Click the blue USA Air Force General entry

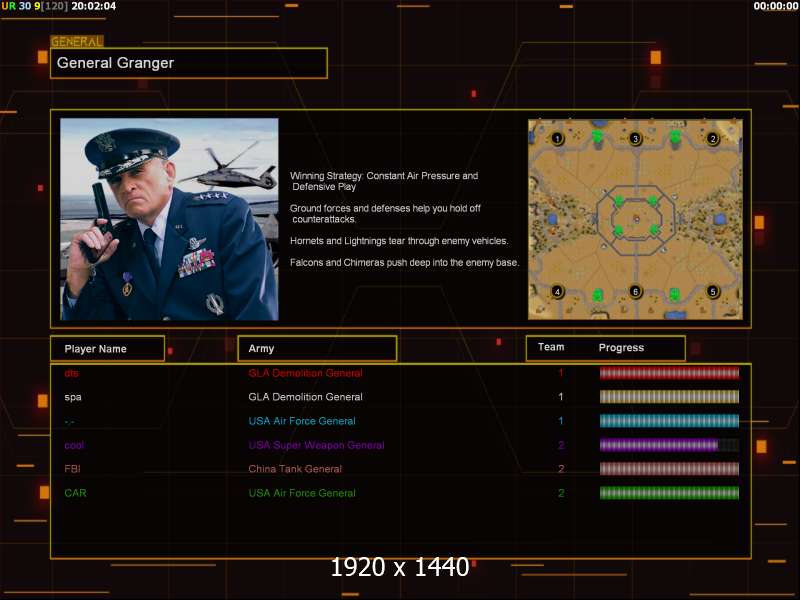pos(302,421)
